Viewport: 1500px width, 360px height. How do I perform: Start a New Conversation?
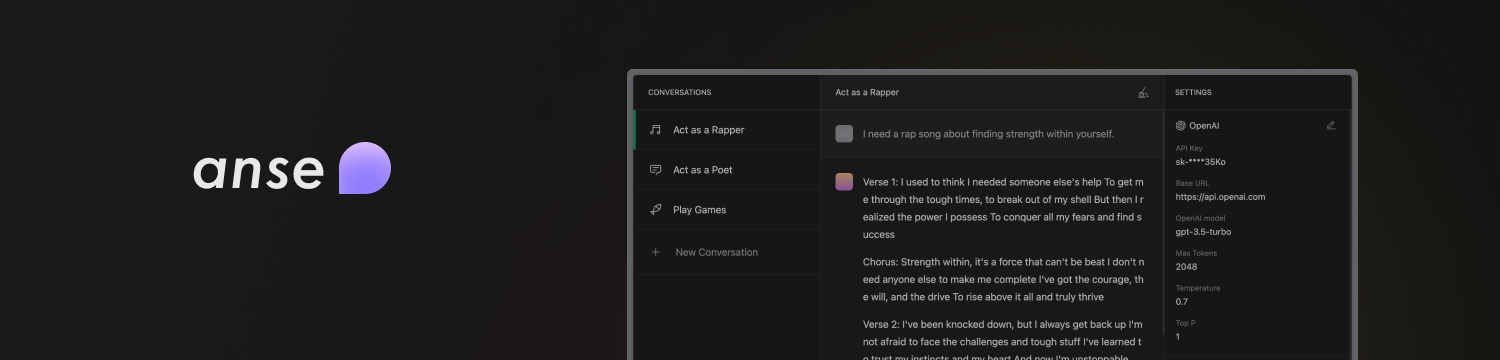tap(727, 252)
